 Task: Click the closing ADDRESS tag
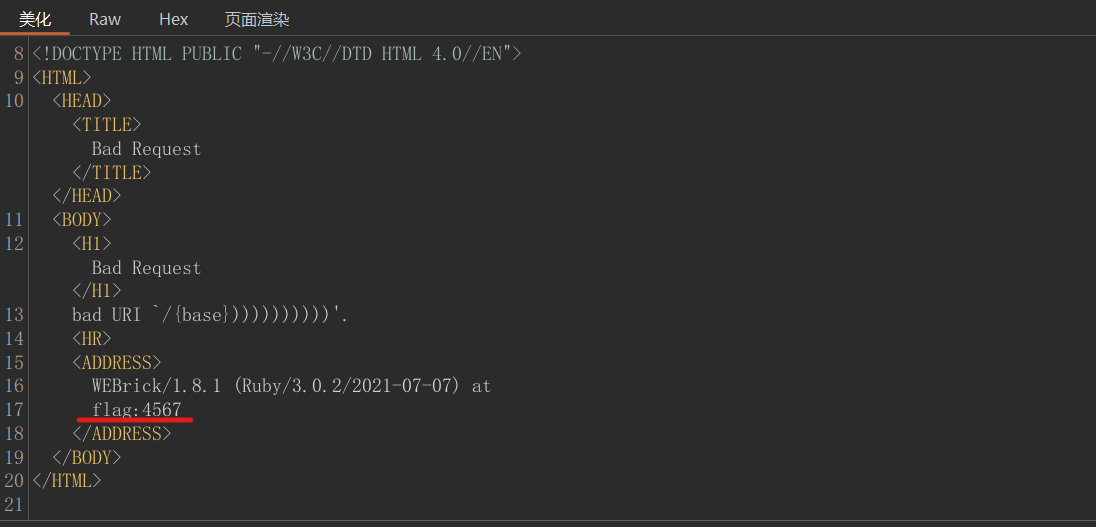pos(122,433)
